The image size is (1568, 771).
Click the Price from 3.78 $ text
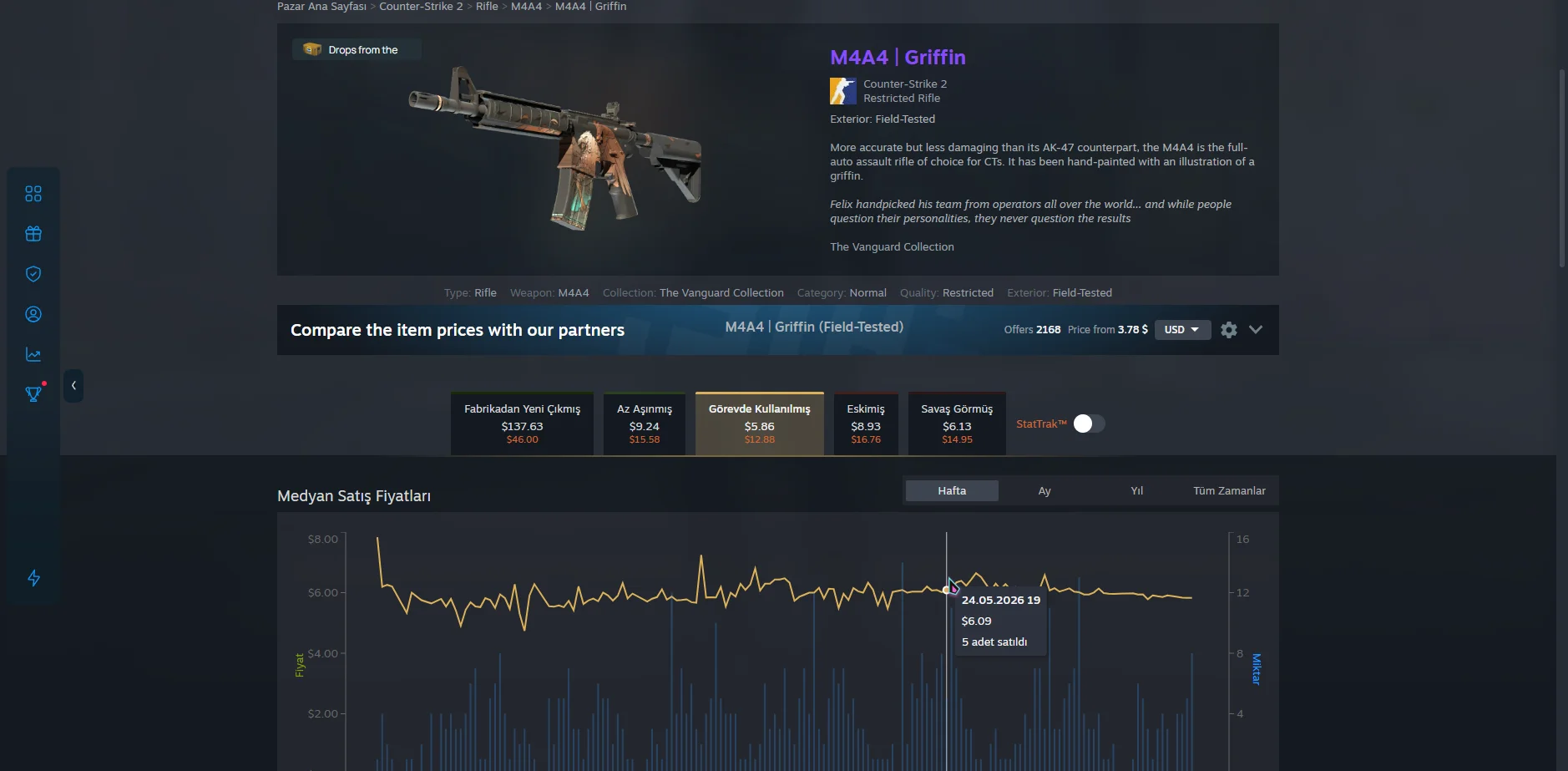pyautogui.click(x=1107, y=330)
